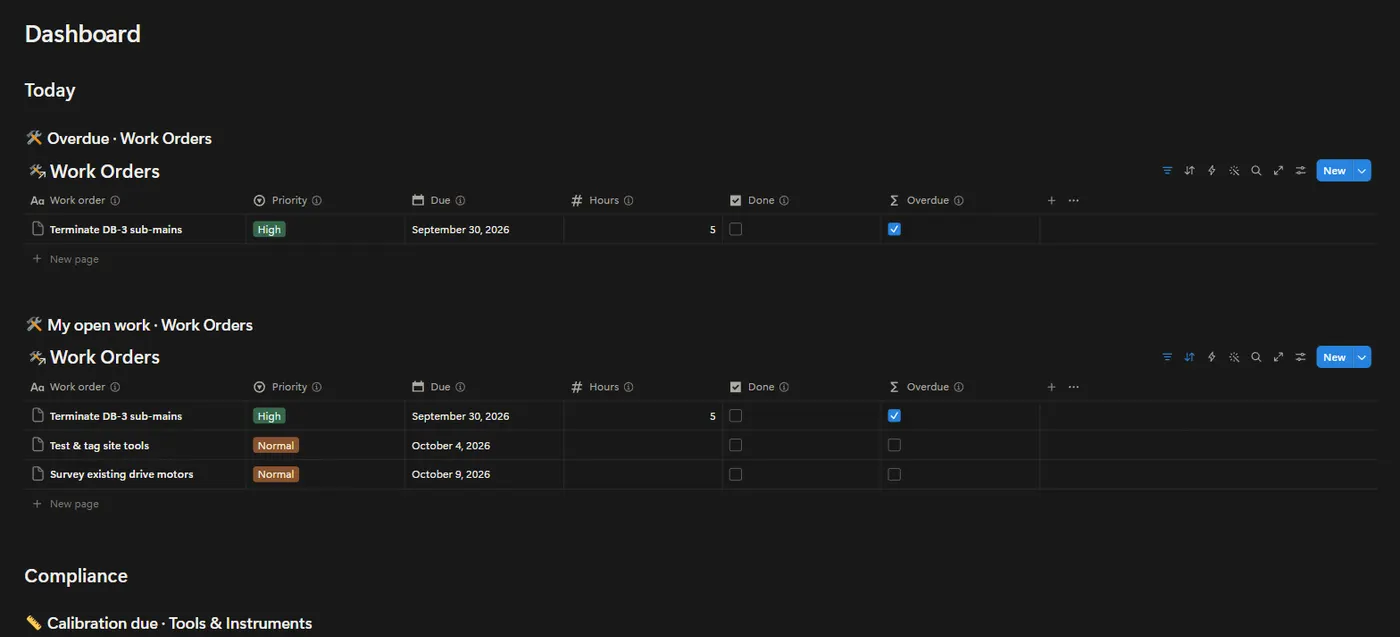This screenshot has width=1400, height=637.
Task: Click the magic wand icon in the My open work toolbar
Action: pos(1234,357)
